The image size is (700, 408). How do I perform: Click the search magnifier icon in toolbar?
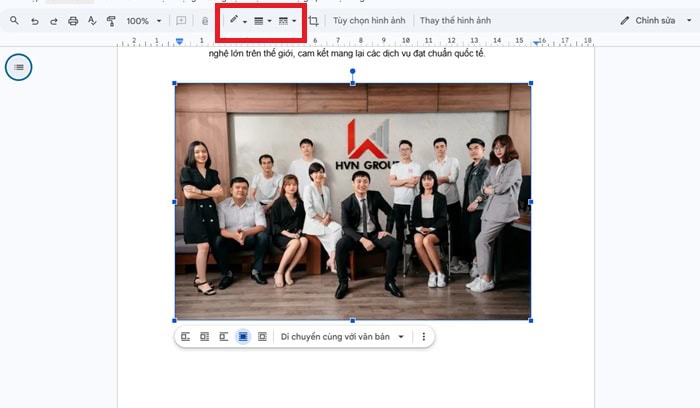pos(14,21)
